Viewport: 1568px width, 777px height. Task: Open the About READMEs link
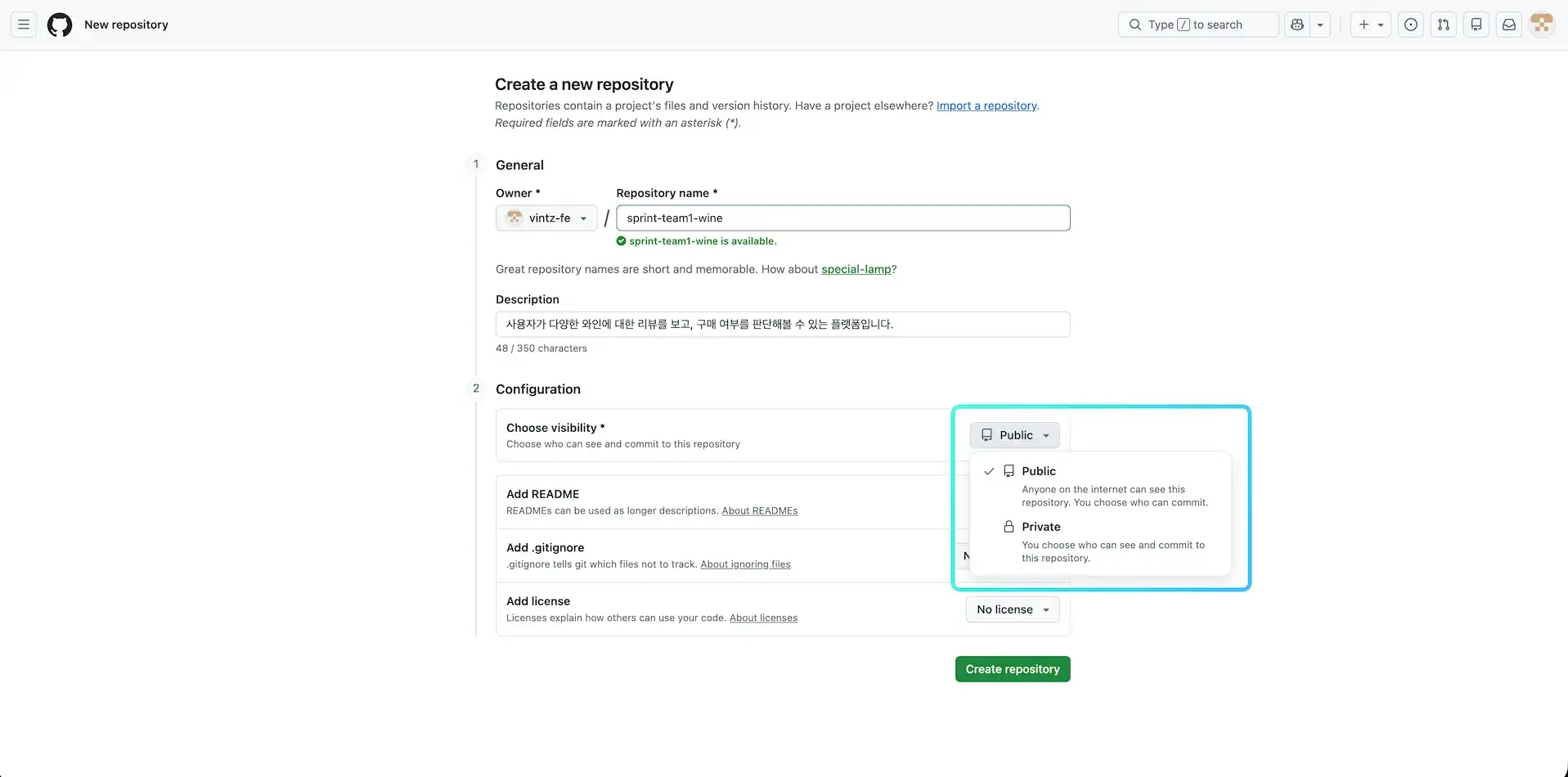click(x=760, y=511)
